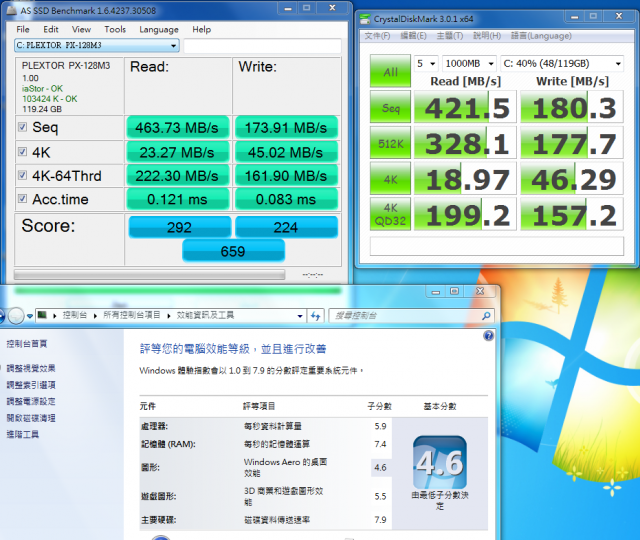Open the navigation history dropdown arrow
The image size is (640, 540).
tap(29, 316)
